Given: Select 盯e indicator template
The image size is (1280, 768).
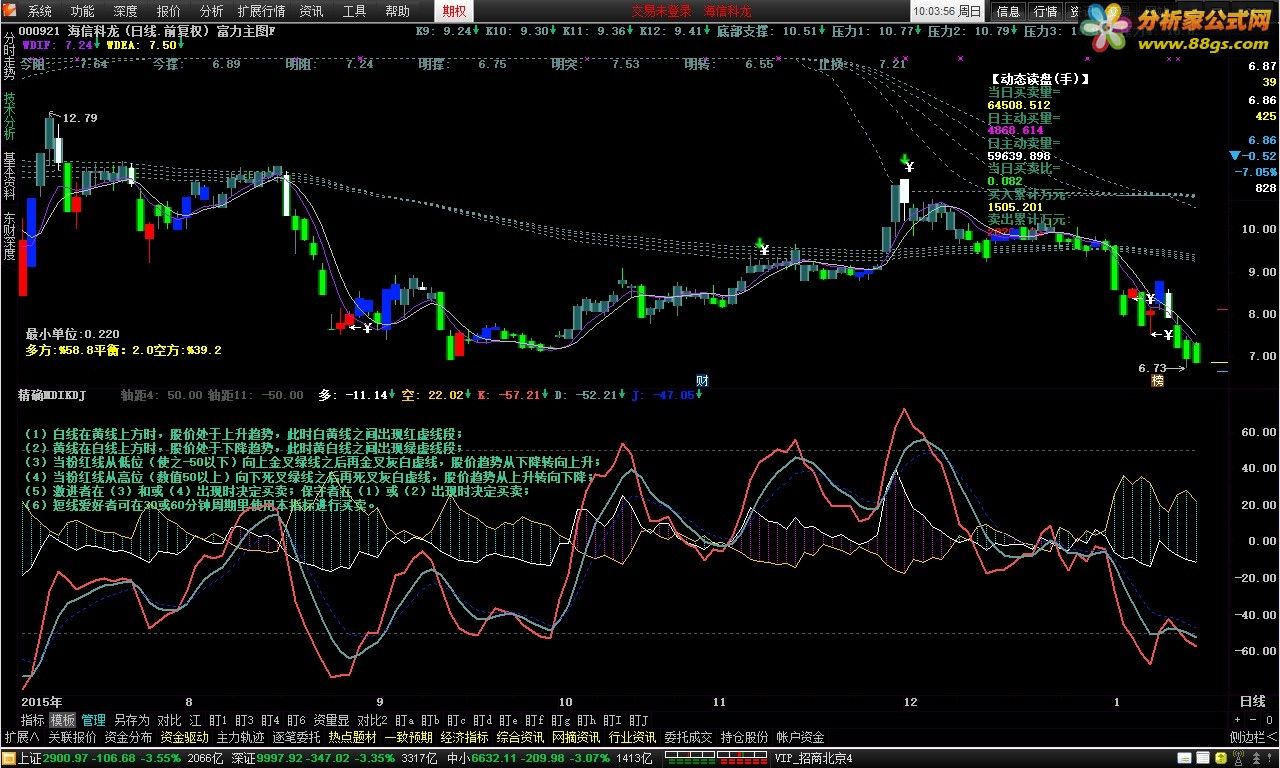Looking at the screenshot, I should click(x=508, y=720).
